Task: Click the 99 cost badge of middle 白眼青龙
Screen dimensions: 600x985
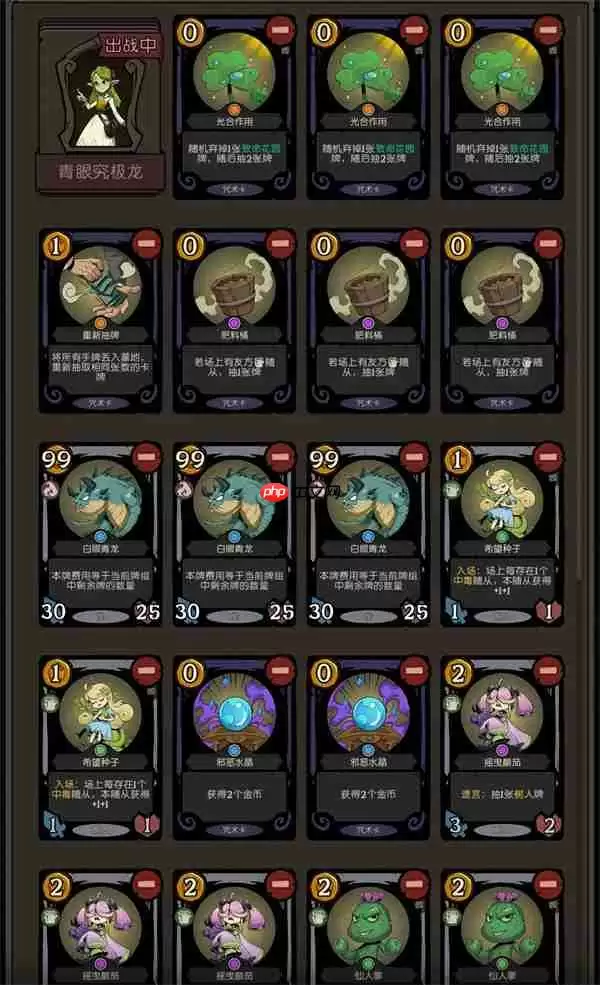Action: pos(190,459)
